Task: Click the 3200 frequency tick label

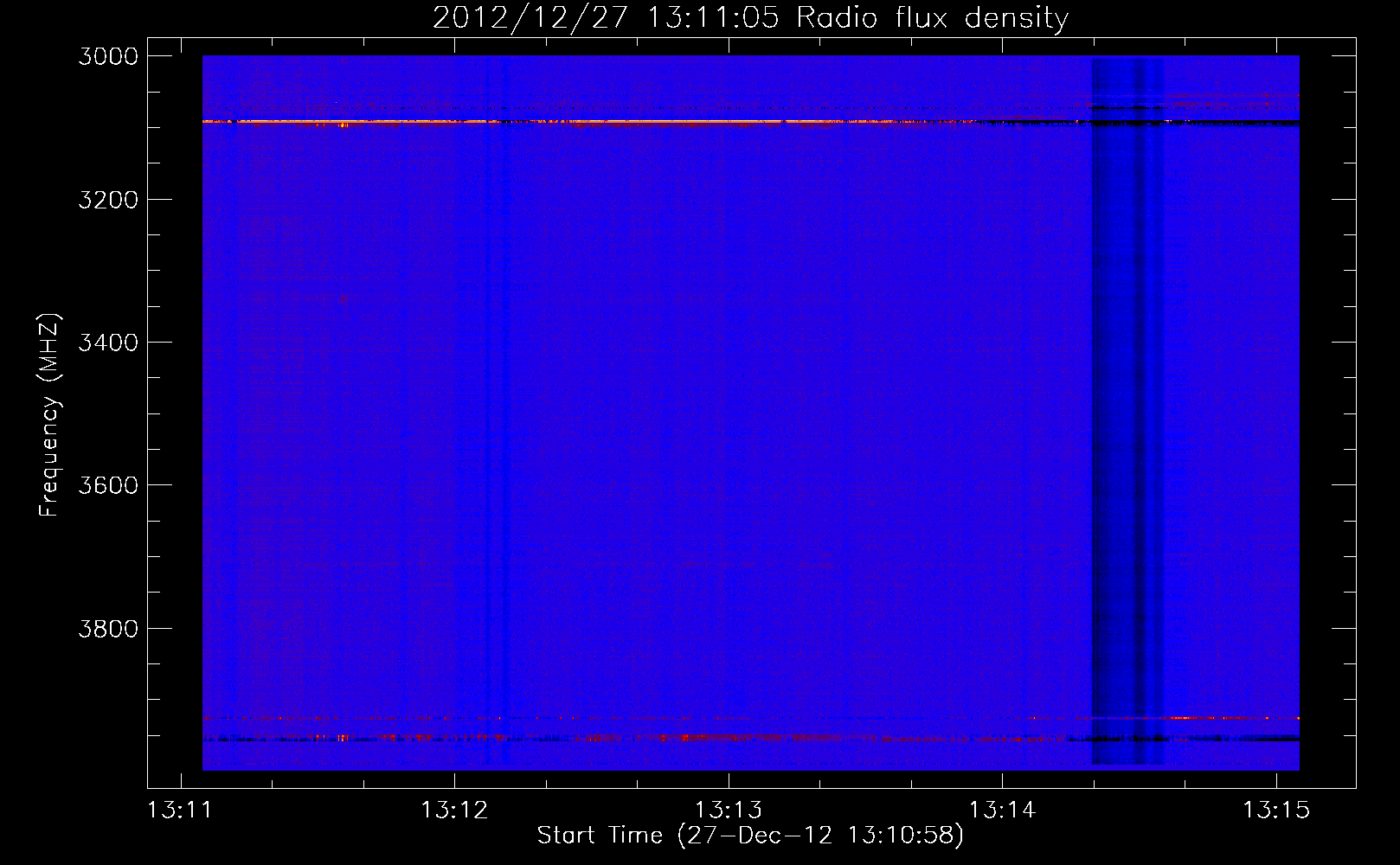Action: click(108, 200)
